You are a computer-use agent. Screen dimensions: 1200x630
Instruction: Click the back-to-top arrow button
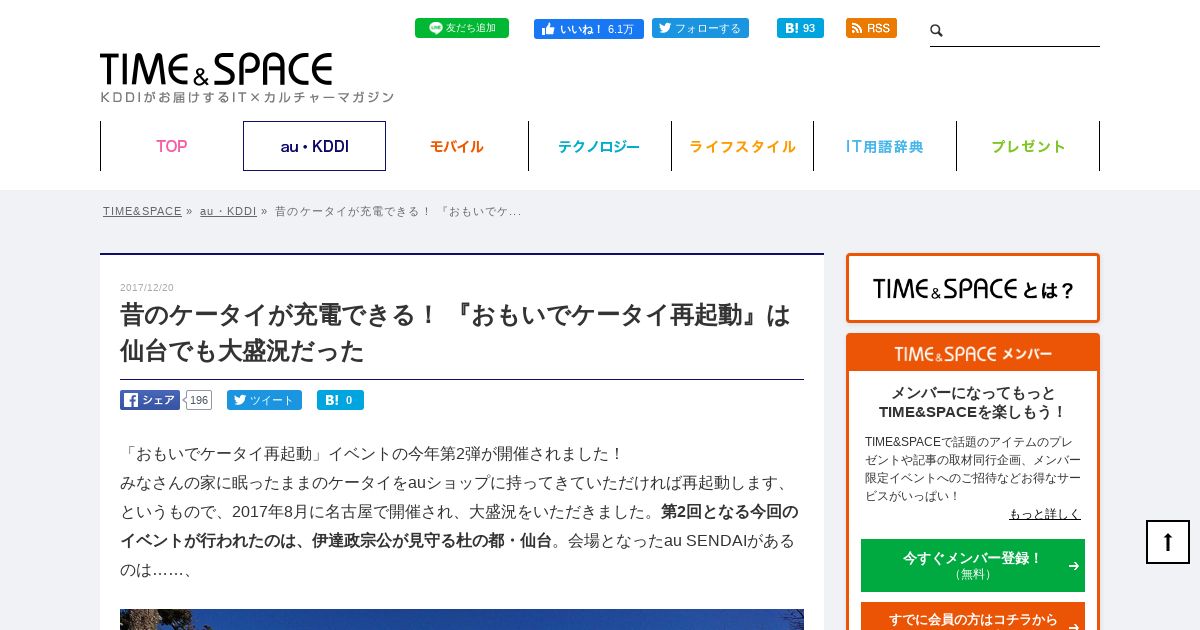pyautogui.click(x=1168, y=542)
